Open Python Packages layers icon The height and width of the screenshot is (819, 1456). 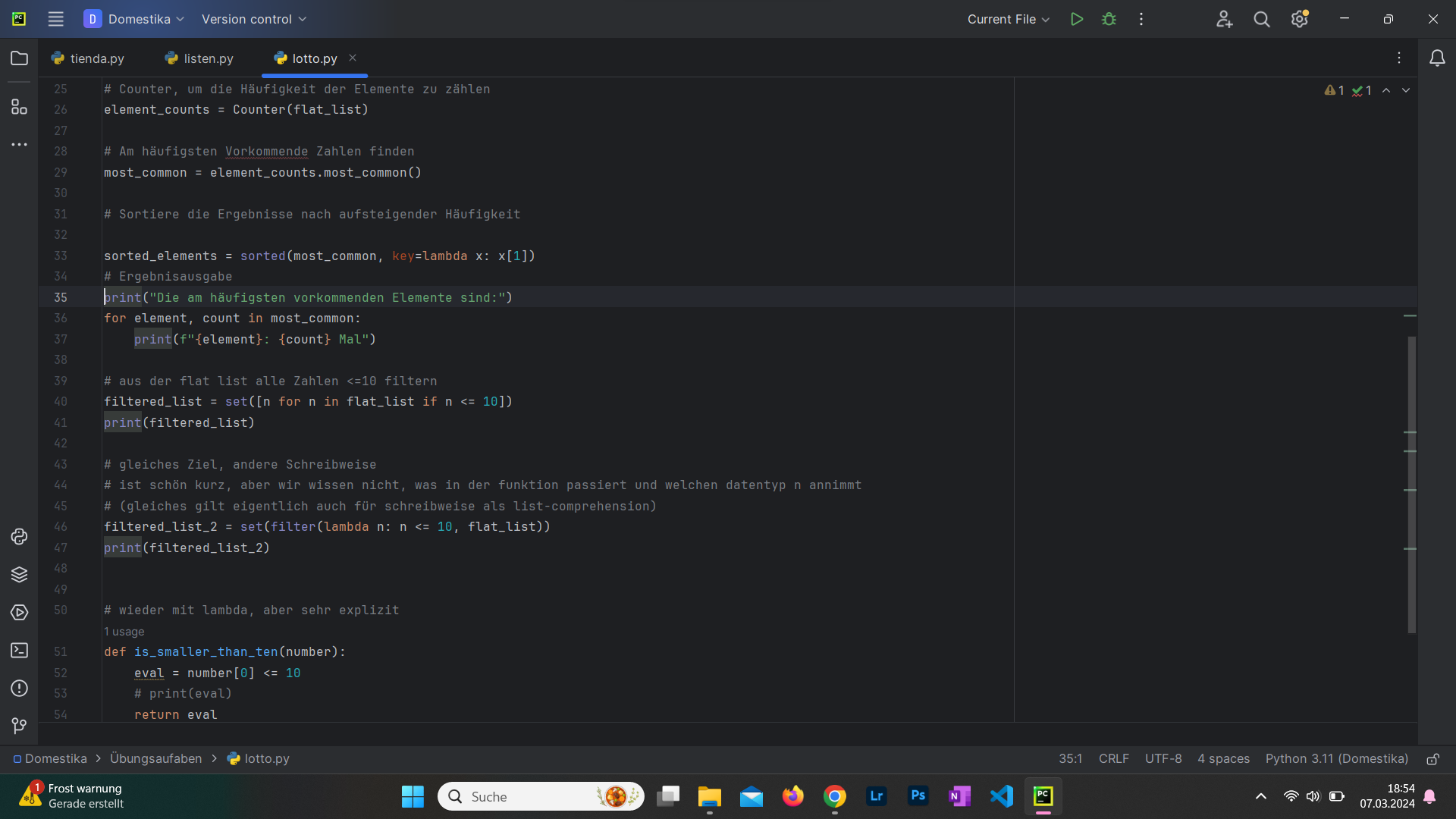pos(20,575)
